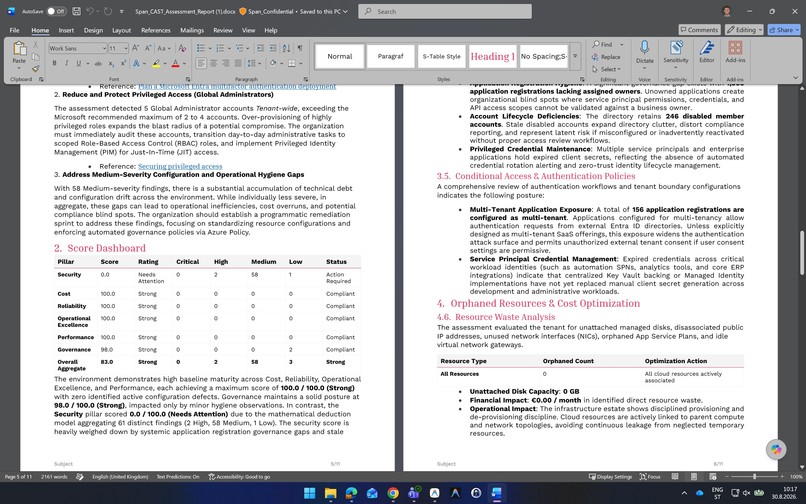806x504 pixels.
Task: Align text right toggle
Action: 226,63
